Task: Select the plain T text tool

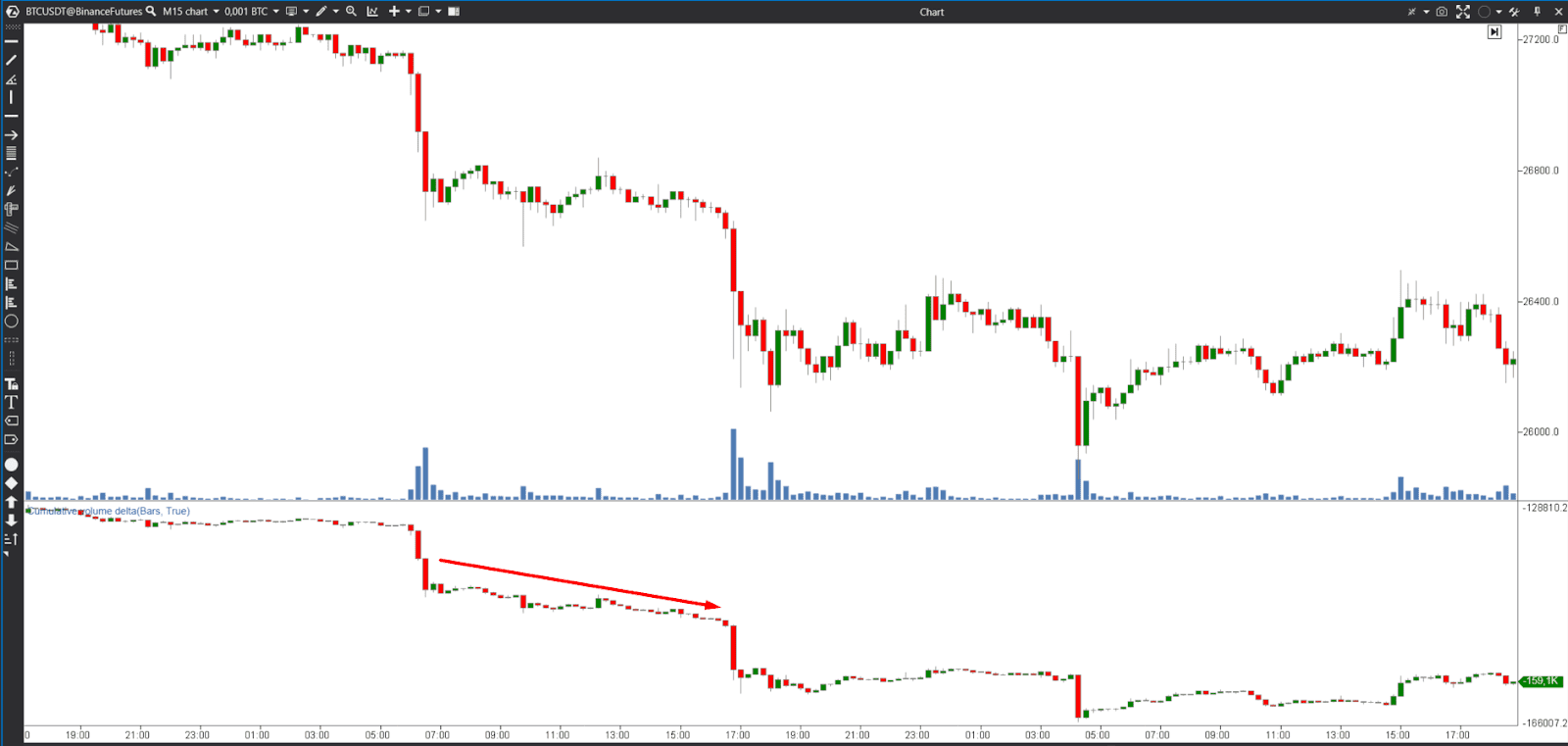Action: click(12, 402)
